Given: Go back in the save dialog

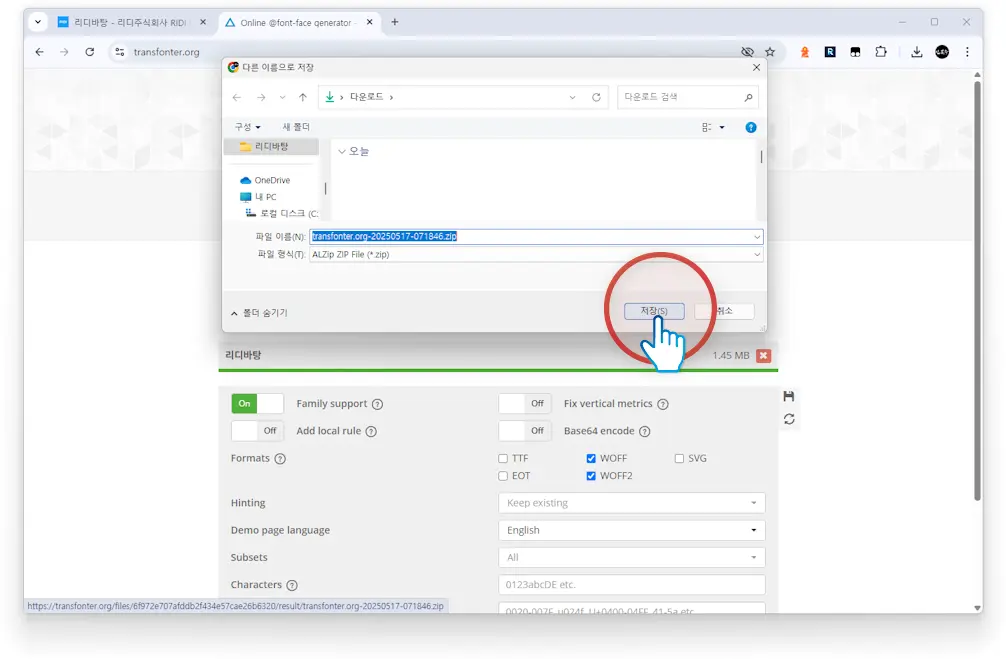Looking at the screenshot, I should point(237,97).
